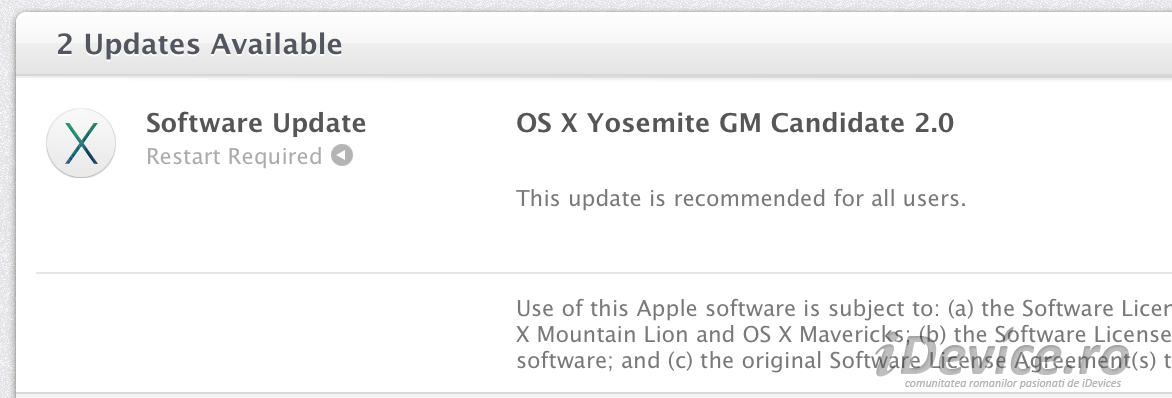
Task: Click the Mountain Lion mention in license text
Action: pyautogui.click(x=614, y=333)
